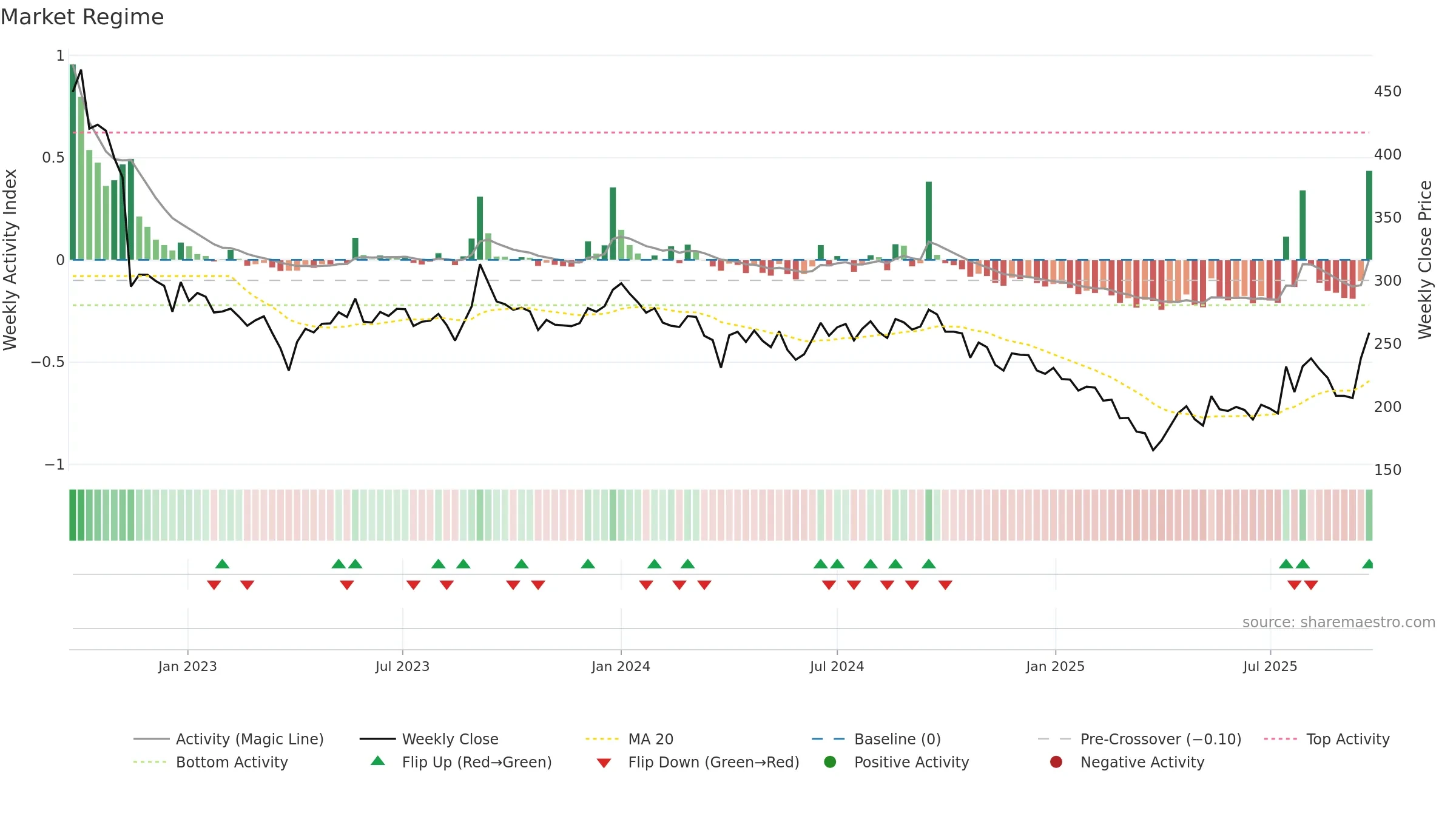Viewport: 1456px width, 819px height.
Task: Toggle the MA 20 legend entry
Action: (x=630, y=739)
